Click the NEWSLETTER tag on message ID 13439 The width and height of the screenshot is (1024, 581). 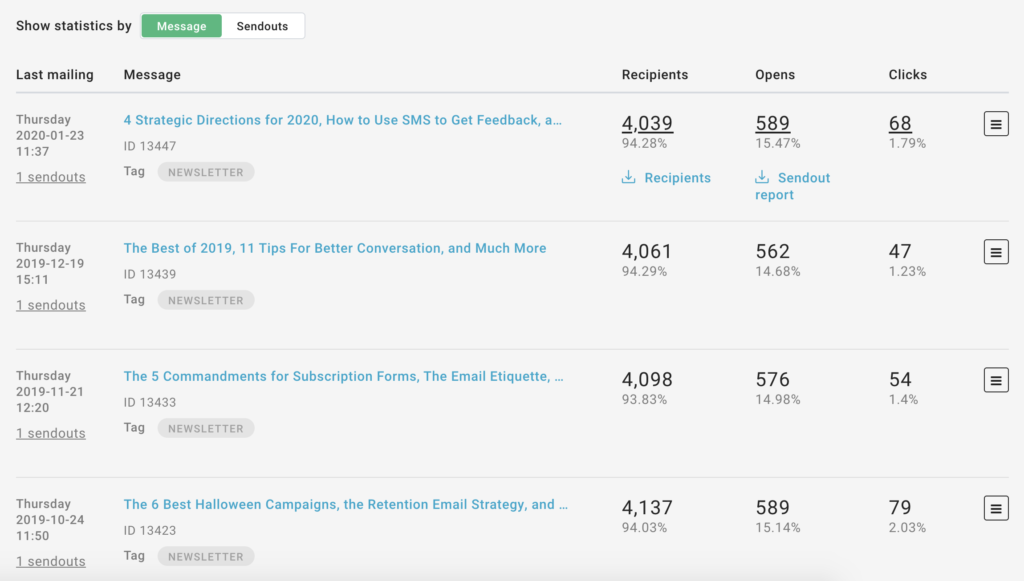pos(205,300)
